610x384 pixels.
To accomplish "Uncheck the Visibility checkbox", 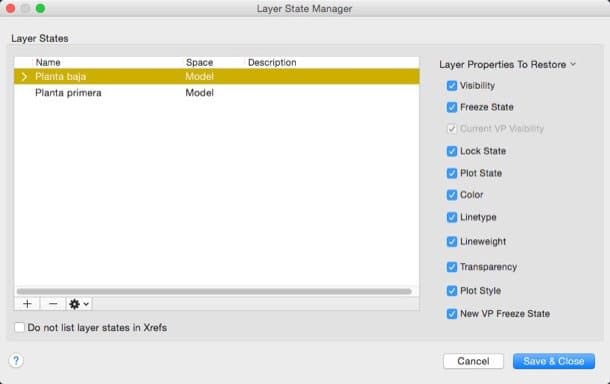I will click(452, 86).
